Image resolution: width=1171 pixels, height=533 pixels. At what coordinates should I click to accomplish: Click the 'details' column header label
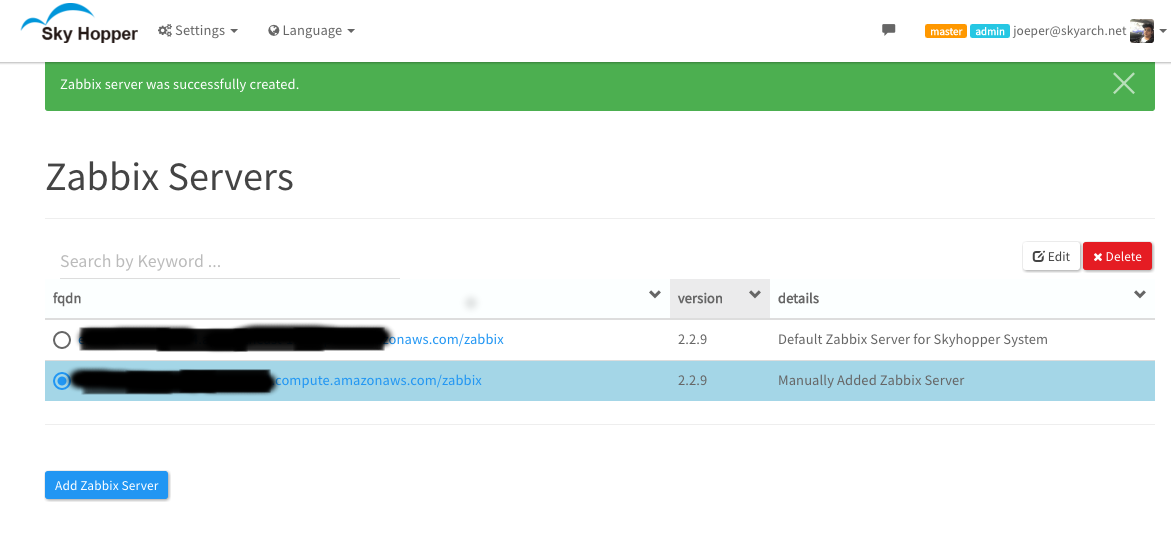click(x=798, y=299)
